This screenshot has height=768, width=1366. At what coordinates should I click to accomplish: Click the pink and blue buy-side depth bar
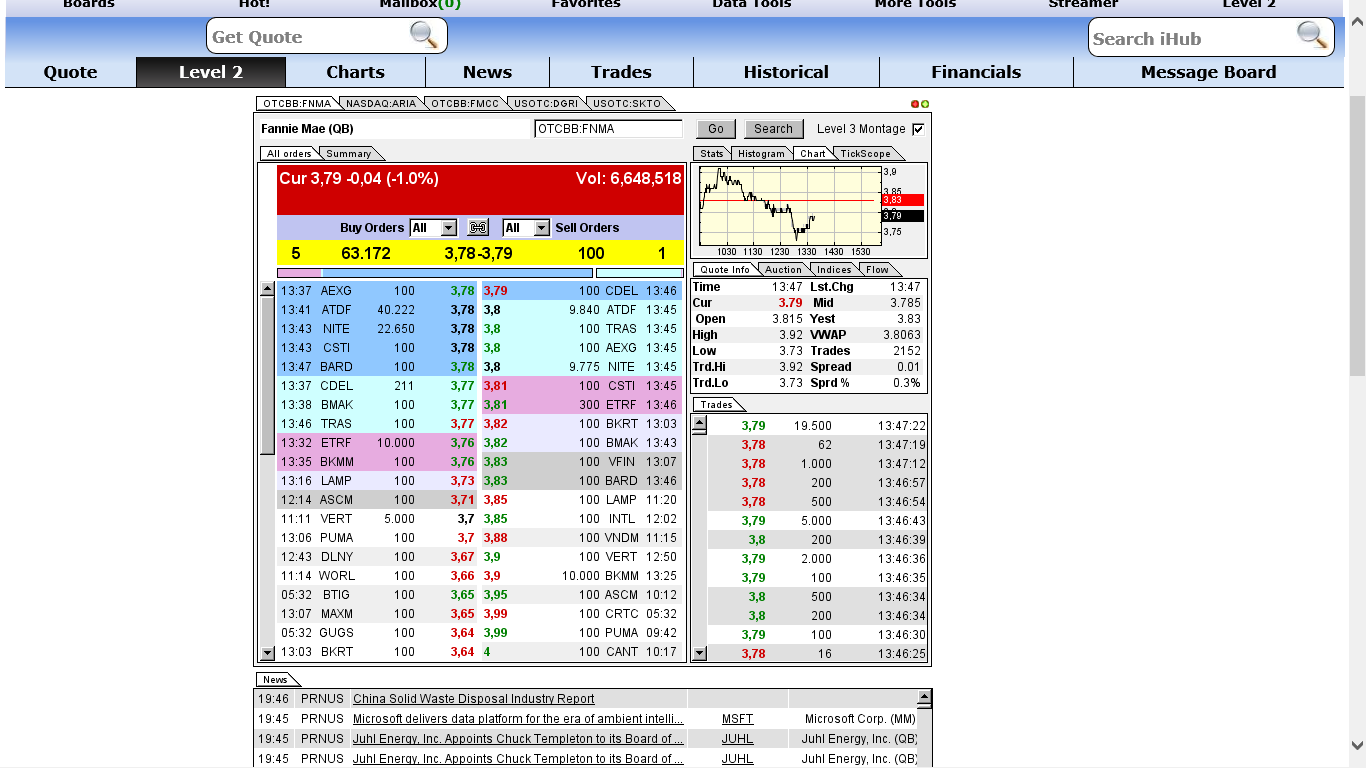(x=435, y=273)
